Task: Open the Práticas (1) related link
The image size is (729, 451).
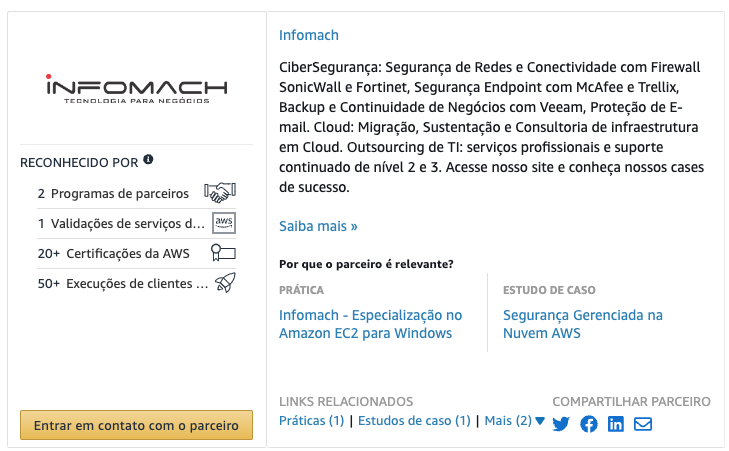Action: click(311, 421)
